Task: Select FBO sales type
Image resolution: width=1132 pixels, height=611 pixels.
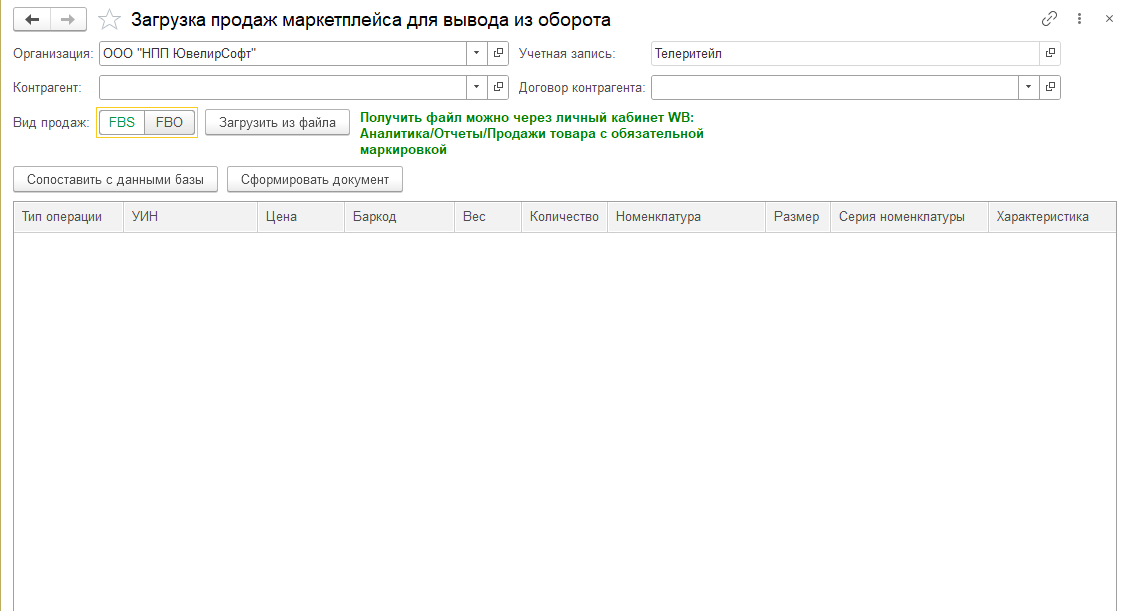Action: 170,122
